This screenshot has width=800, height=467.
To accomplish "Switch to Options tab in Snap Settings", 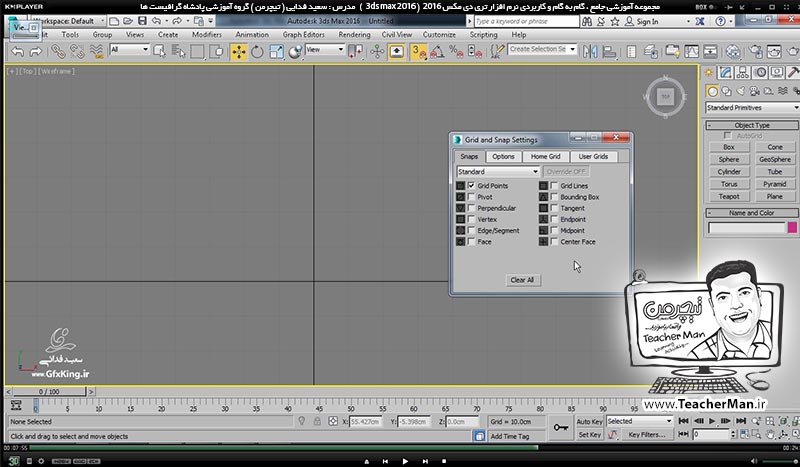I will (503, 157).
